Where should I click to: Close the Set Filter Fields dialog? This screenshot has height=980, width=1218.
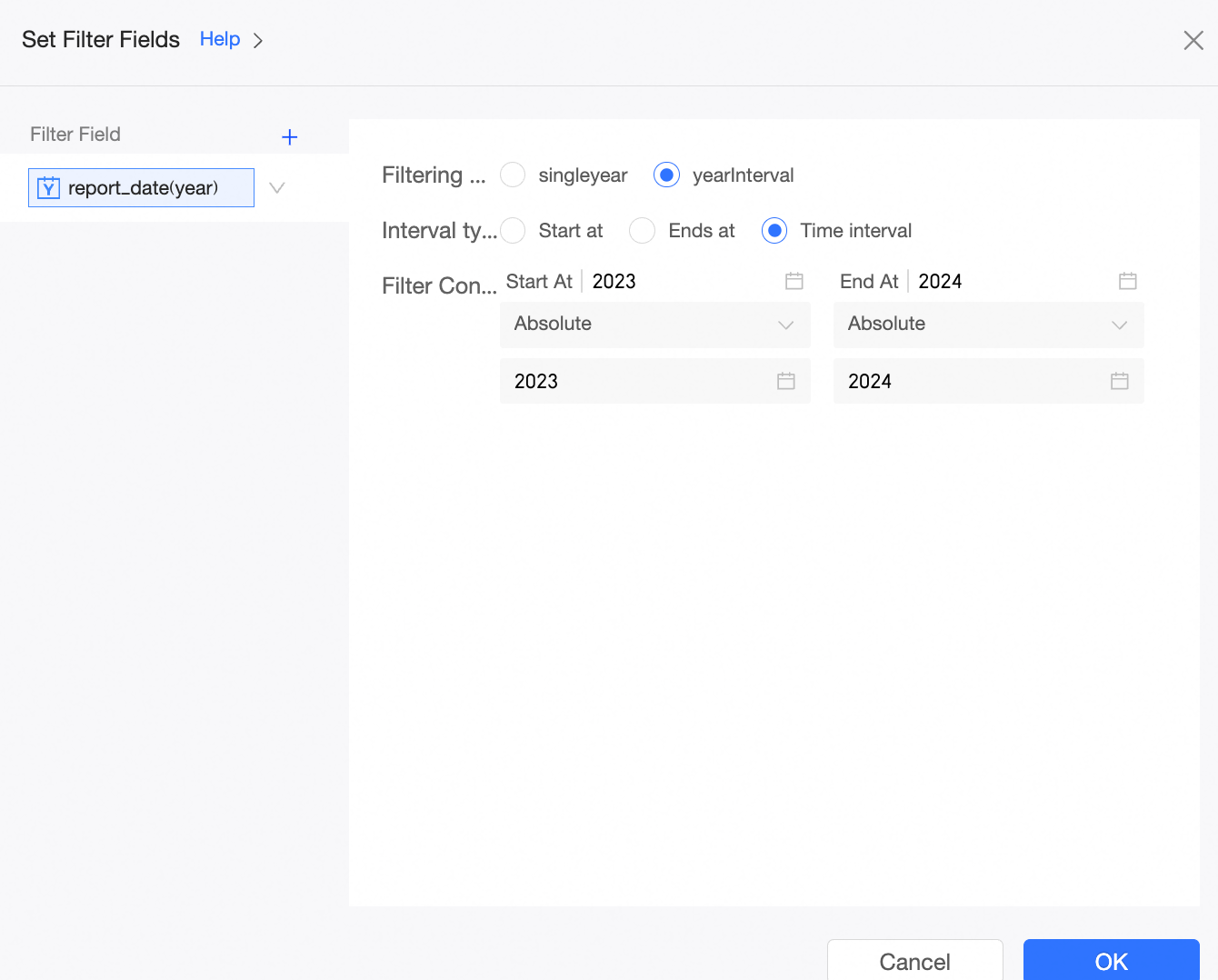(1193, 40)
